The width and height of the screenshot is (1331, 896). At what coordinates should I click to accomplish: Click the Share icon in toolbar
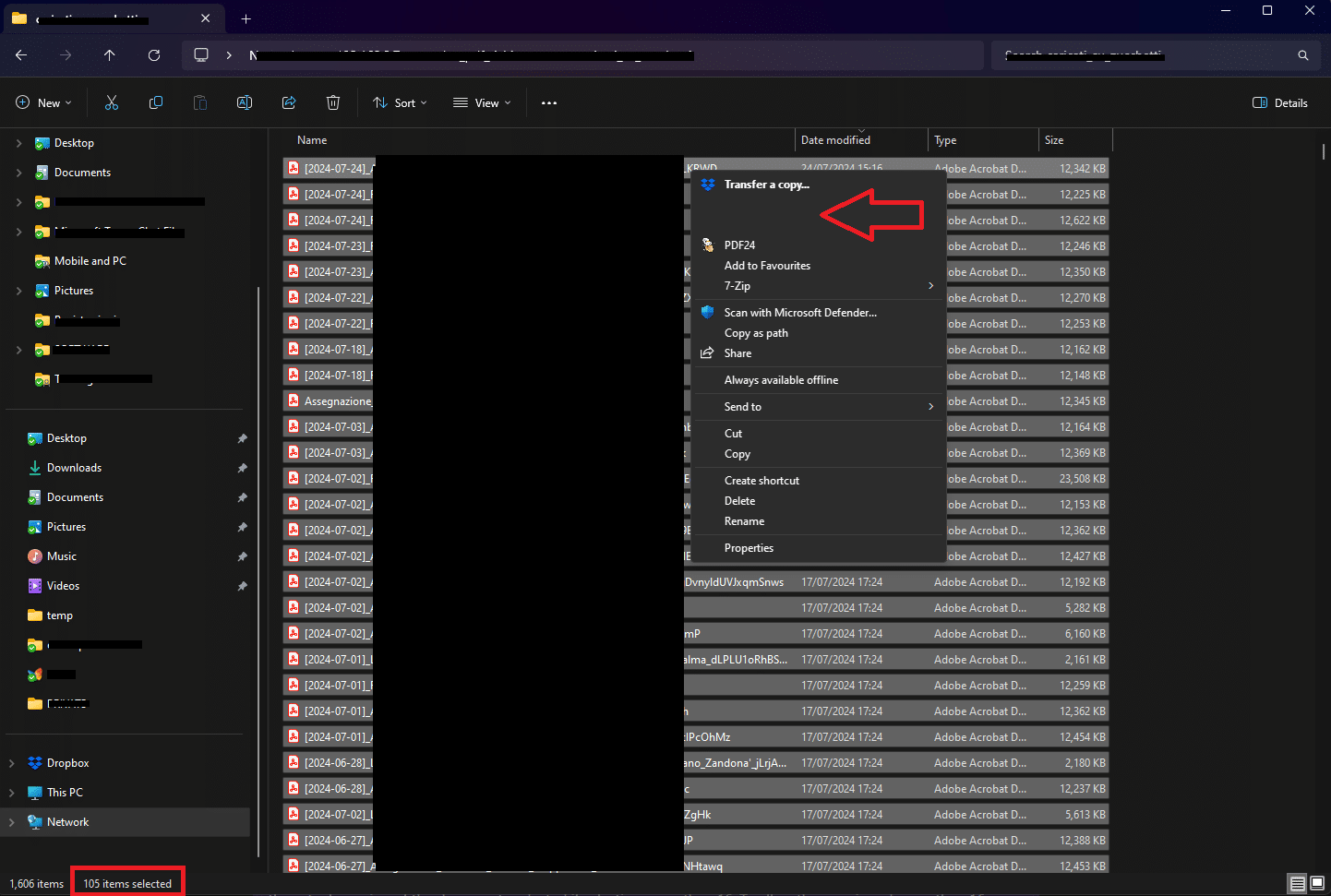289,102
